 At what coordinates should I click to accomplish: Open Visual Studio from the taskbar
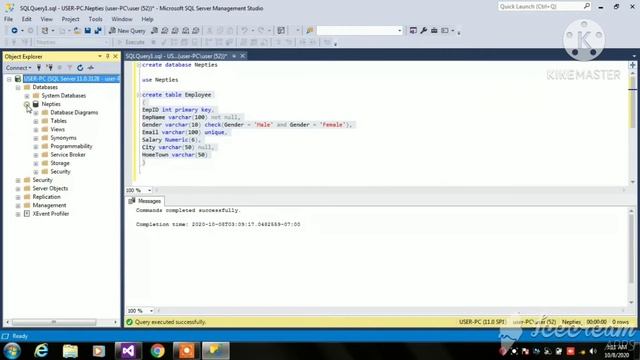click(128, 351)
